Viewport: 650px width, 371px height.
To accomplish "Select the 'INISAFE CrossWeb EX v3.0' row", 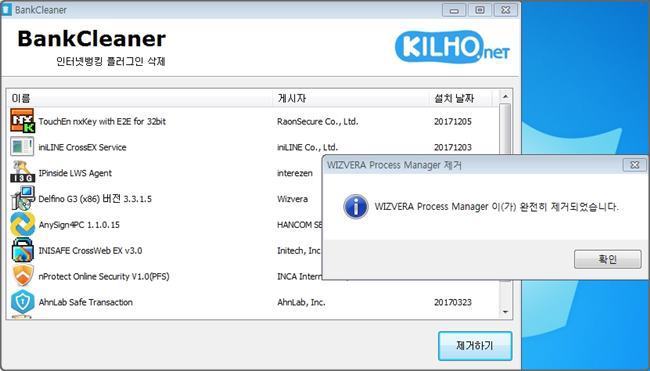I will pyautogui.click(x=165, y=250).
